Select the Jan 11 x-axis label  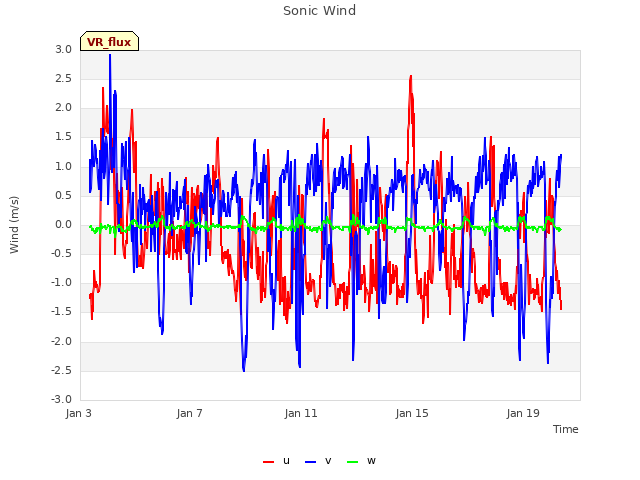(x=301, y=413)
